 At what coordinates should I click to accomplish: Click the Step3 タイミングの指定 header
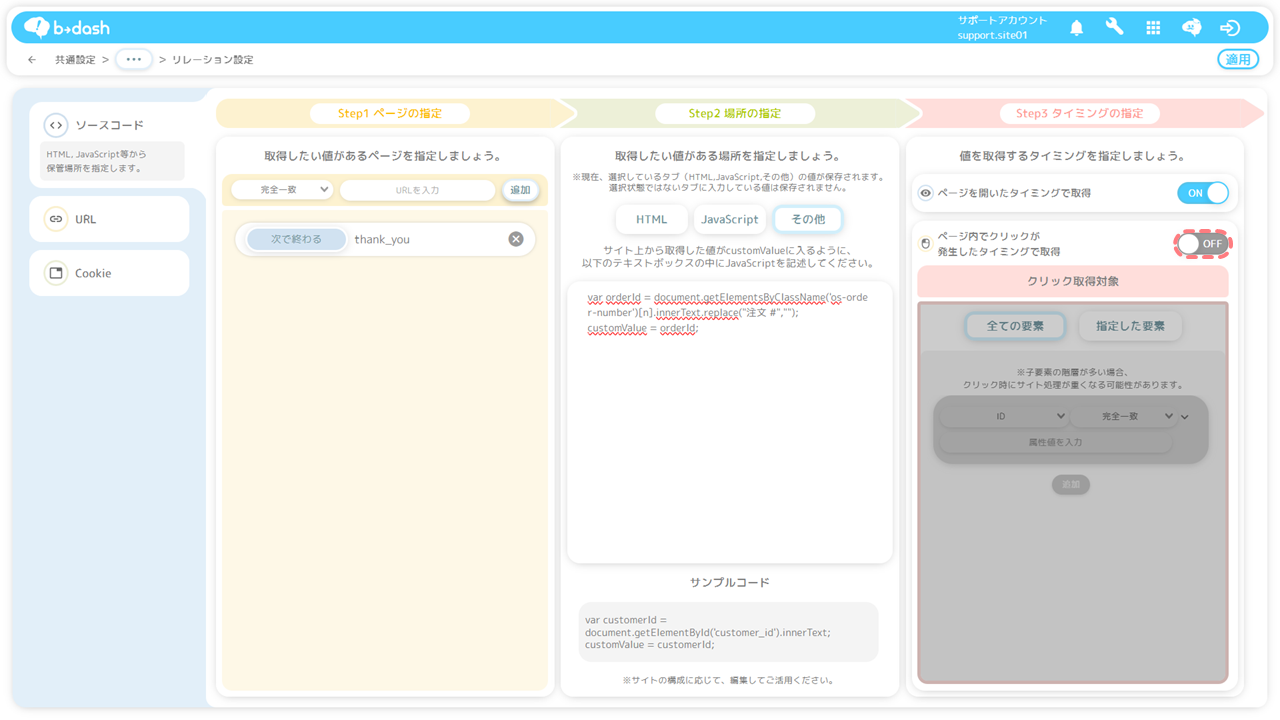1079,113
